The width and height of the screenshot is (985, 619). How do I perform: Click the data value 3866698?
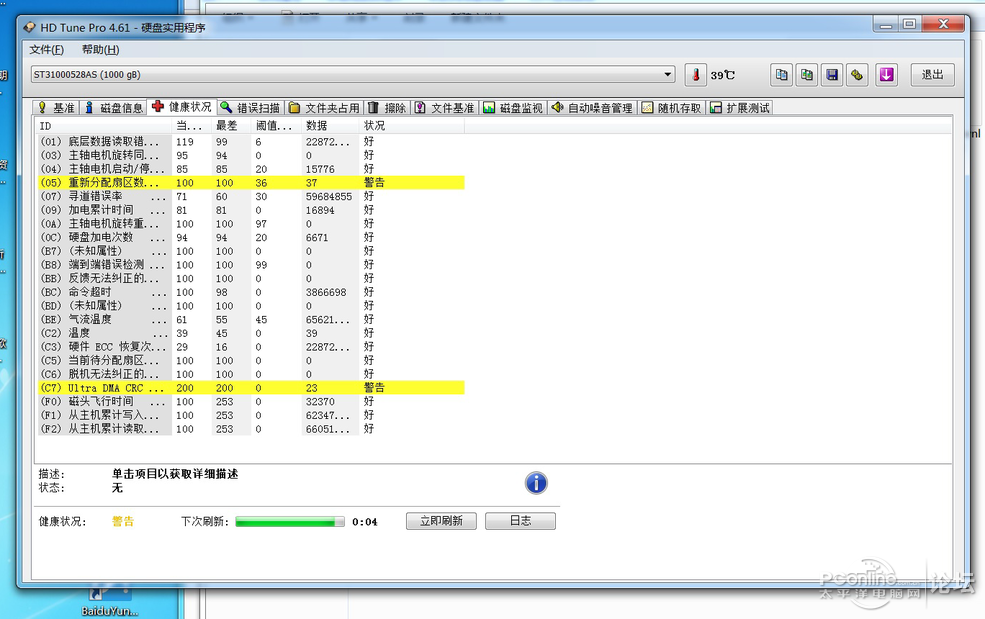point(326,292)
